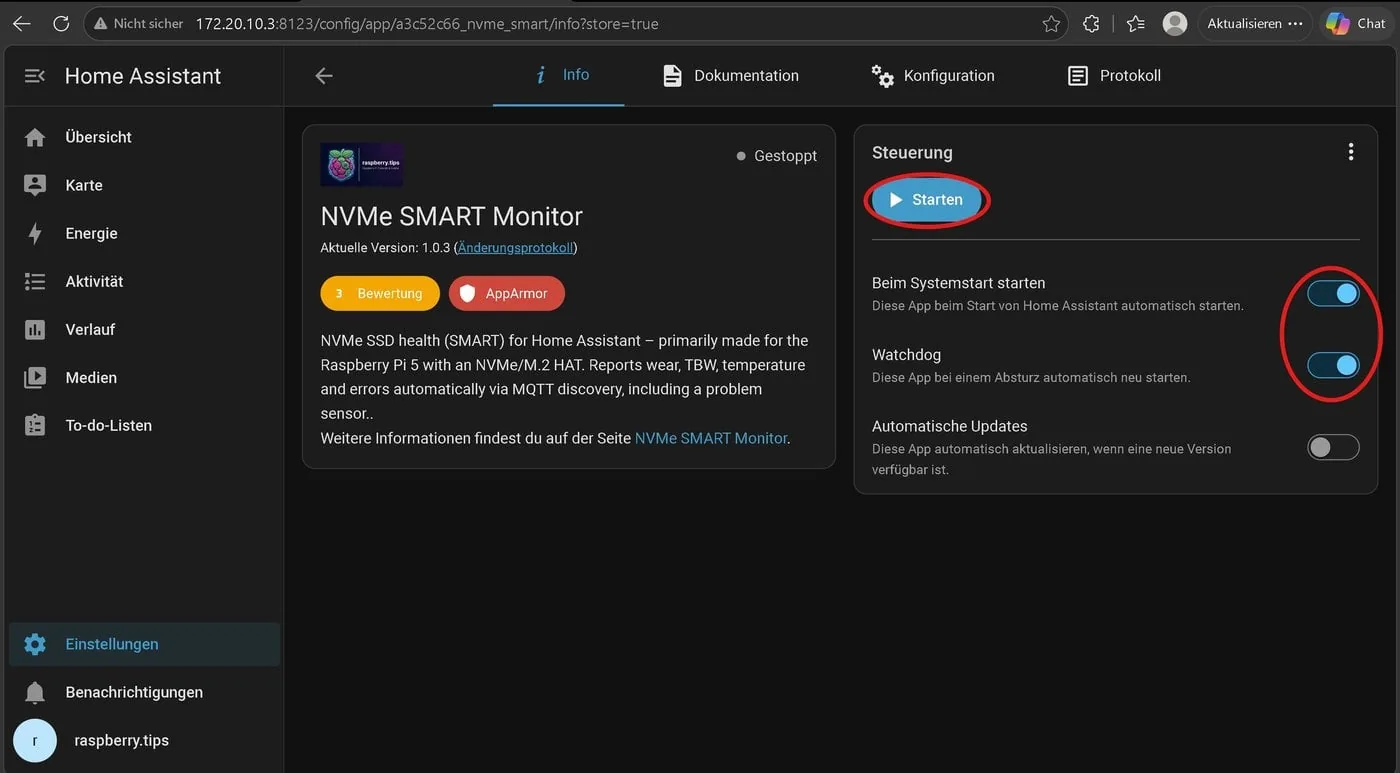The width and height of the screenshot is (1400, 773).
Task: Open To-do-Listen in the sidebar
Action: [x=142, y=425]
